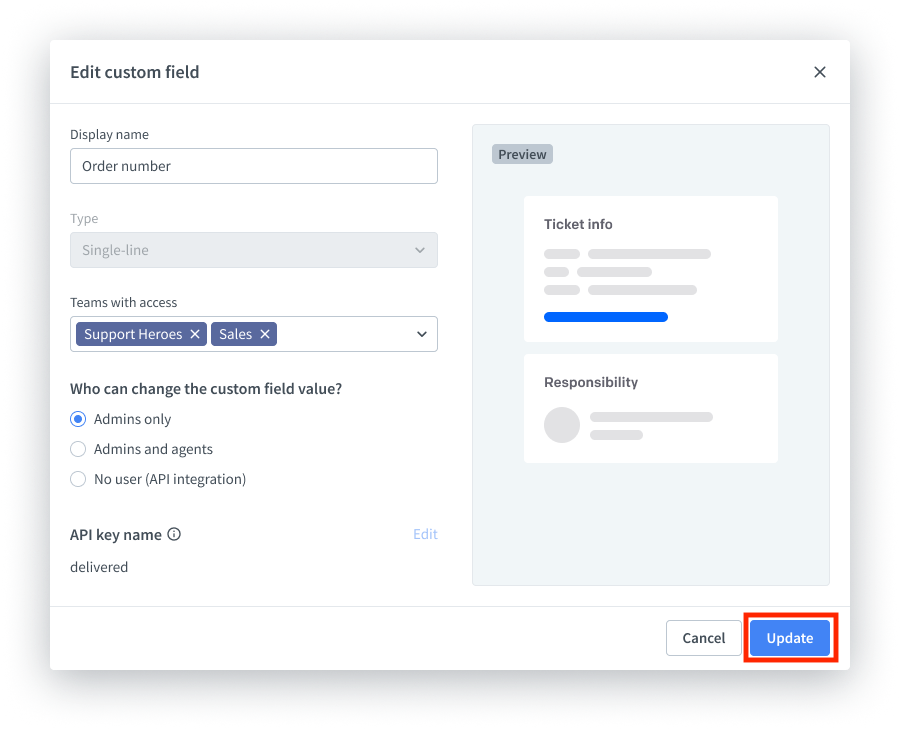The height and width of the screenshot is (730, 900).
Task: Click the Cancel button
Action: click(704, 638)
